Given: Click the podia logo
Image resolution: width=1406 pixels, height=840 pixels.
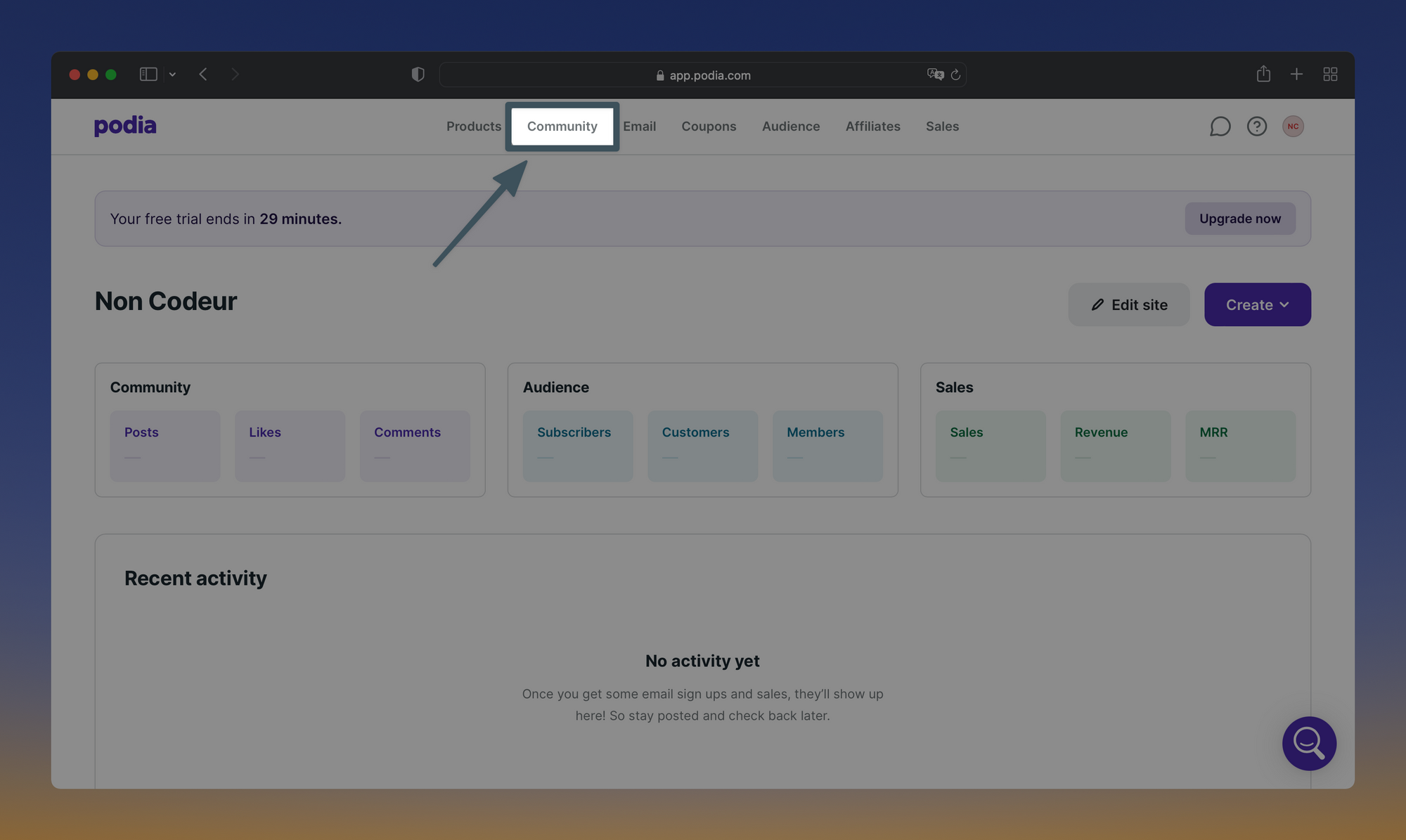Looking at the screenshot, I should click(x=125, y=126).
